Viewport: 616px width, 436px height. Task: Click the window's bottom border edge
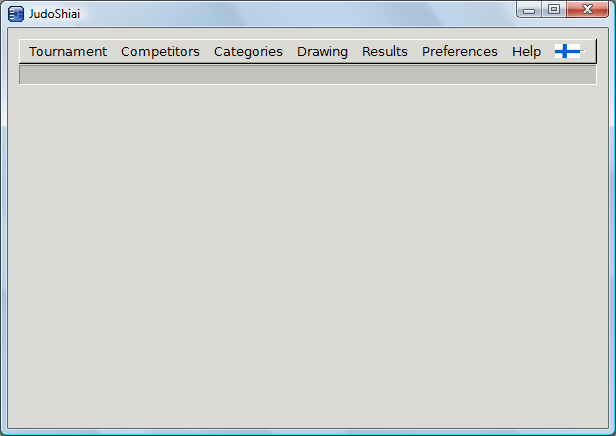[x=307, y=432]
